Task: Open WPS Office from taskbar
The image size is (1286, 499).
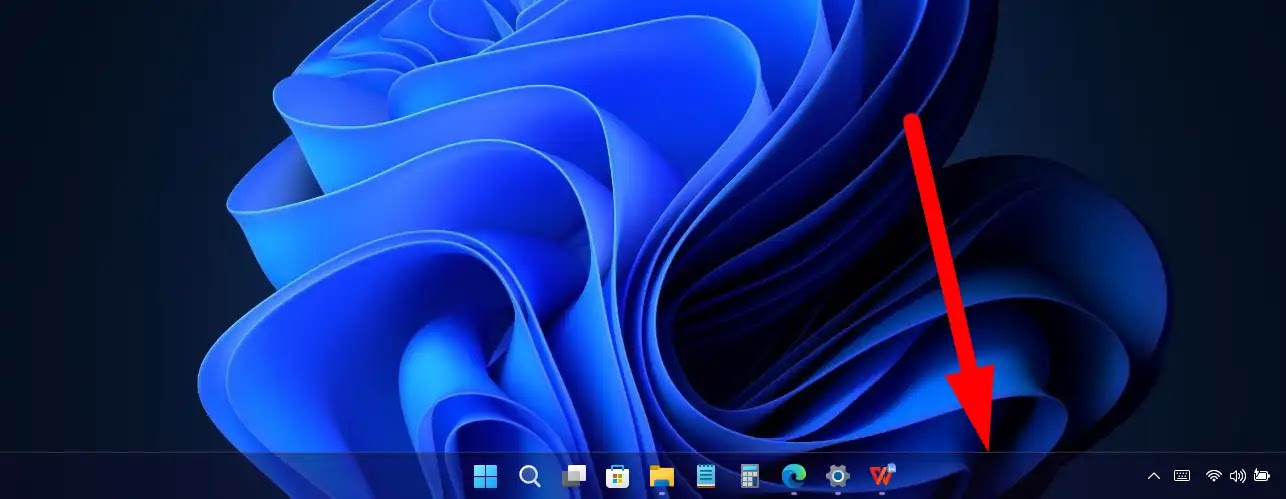Action: point(881,475)
